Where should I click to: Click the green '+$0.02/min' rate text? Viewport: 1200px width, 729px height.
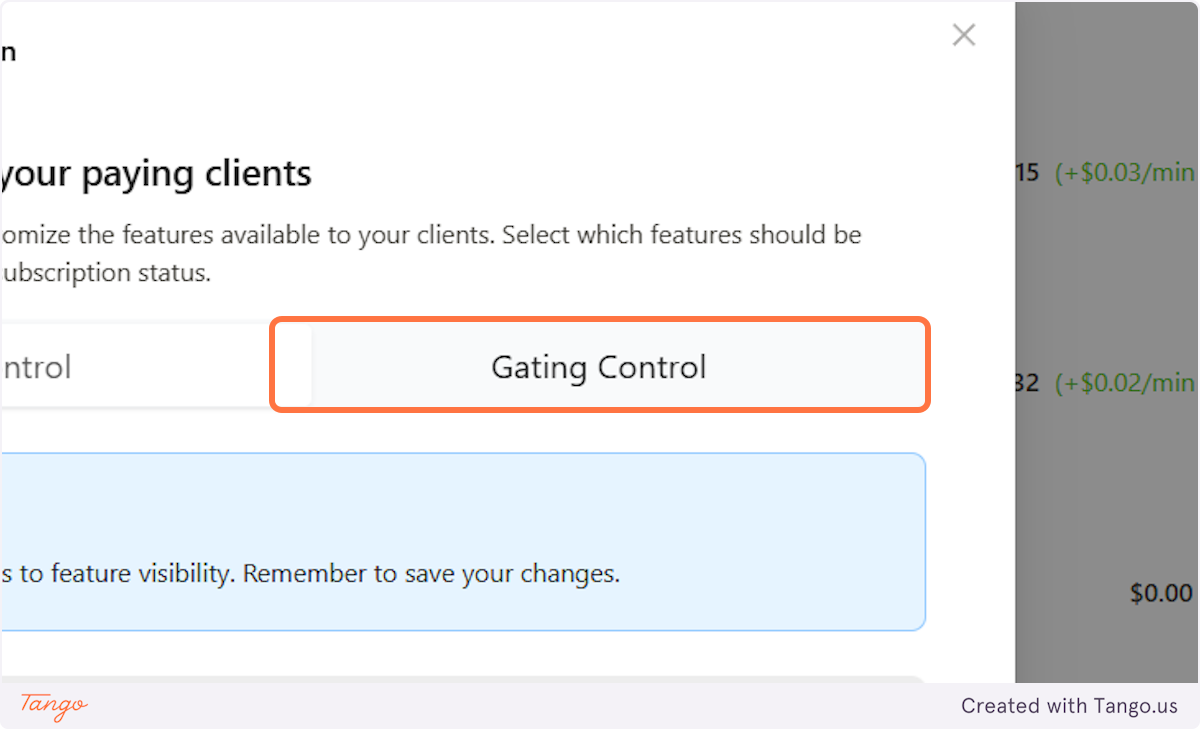(x=1124, y=382)
